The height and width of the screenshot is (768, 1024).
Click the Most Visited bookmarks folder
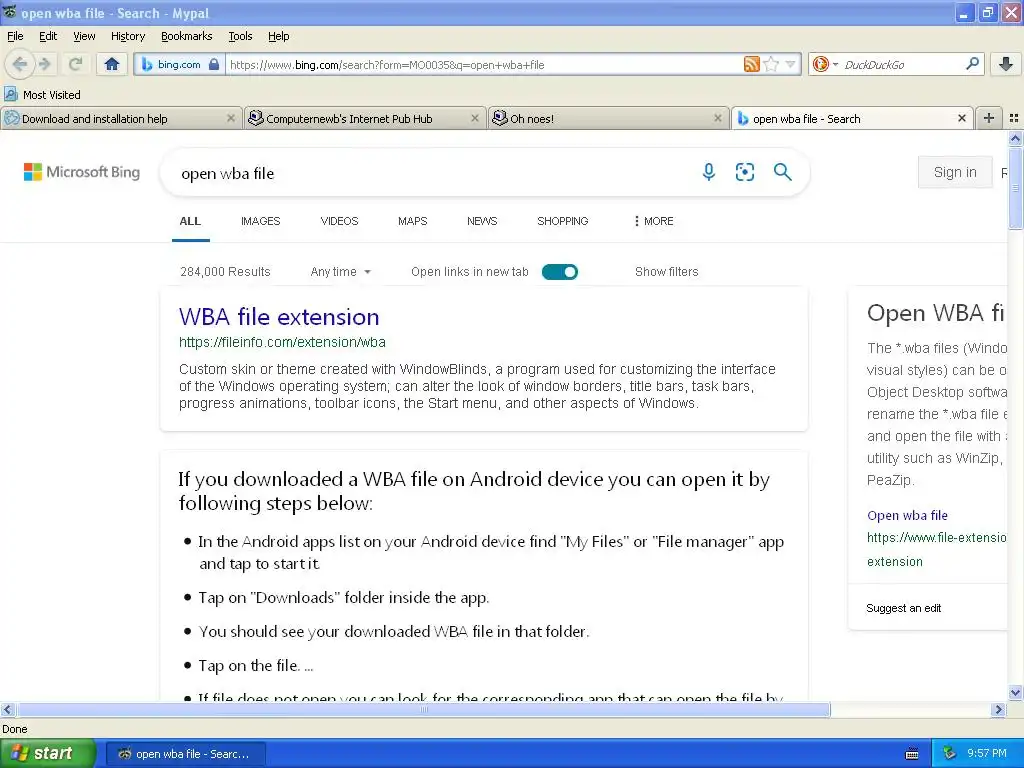(42, 95)
